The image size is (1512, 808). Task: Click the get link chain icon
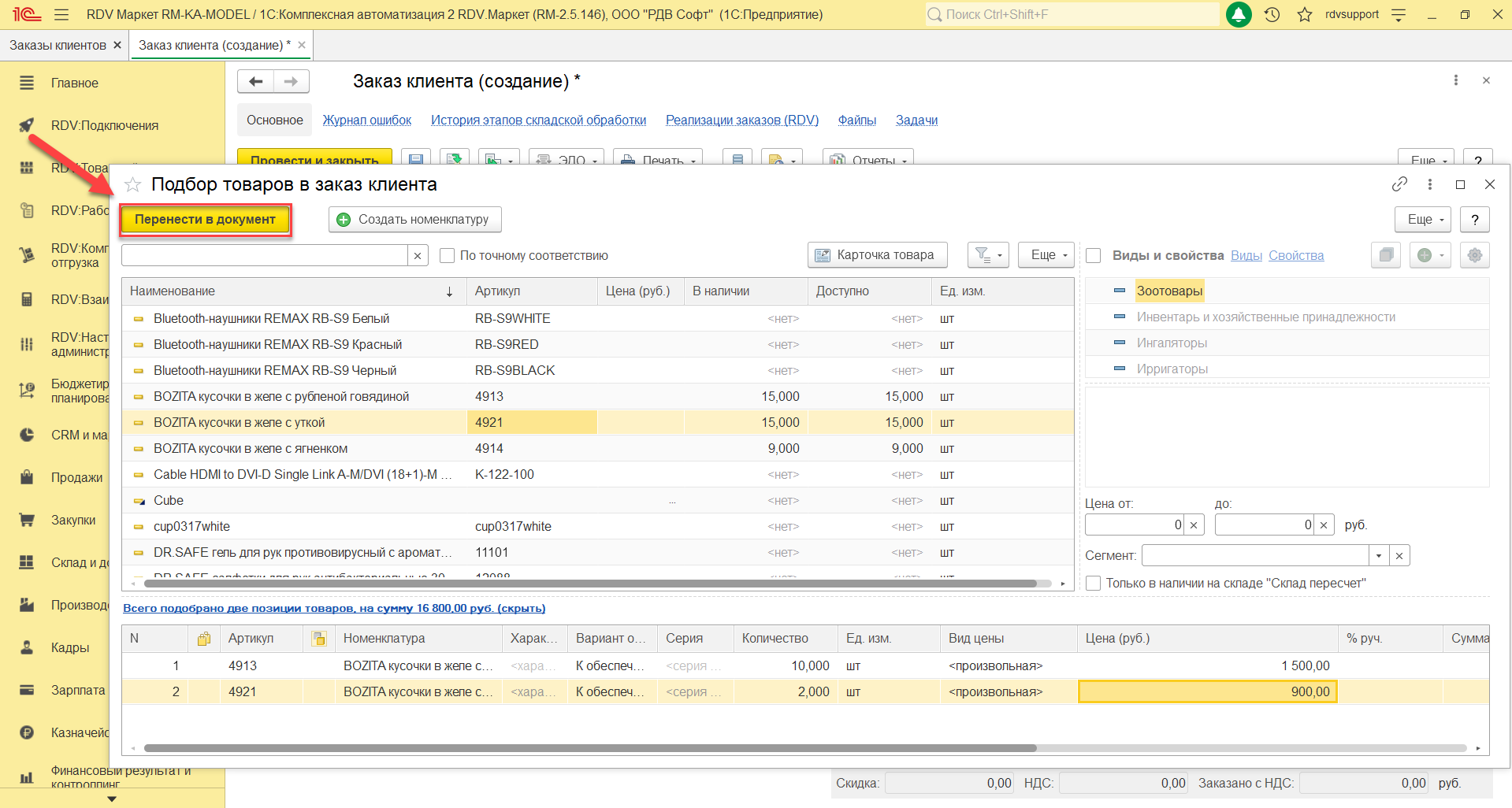pos(1399,184)
